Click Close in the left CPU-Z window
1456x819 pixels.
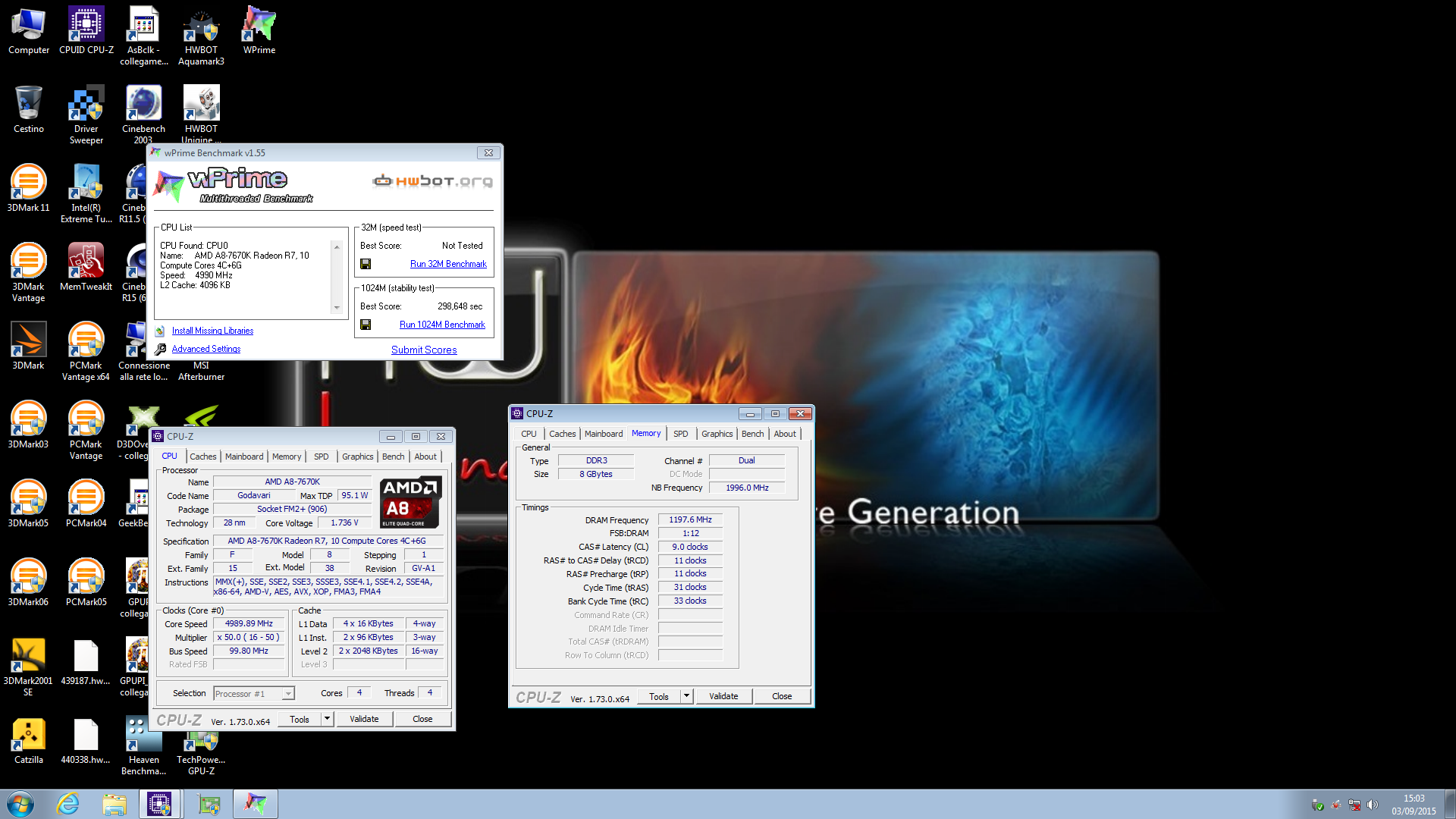point(422,719)
